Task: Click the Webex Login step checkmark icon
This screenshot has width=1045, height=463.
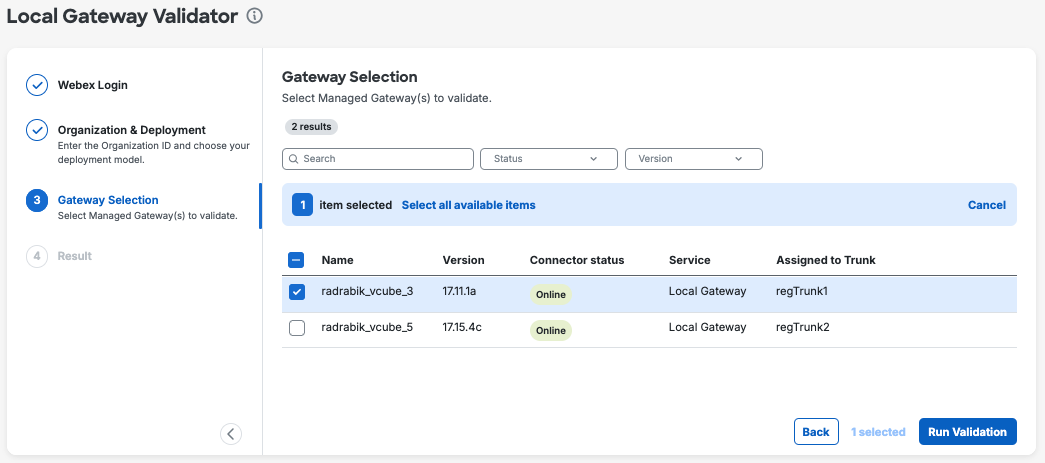Action: [37, 85]
